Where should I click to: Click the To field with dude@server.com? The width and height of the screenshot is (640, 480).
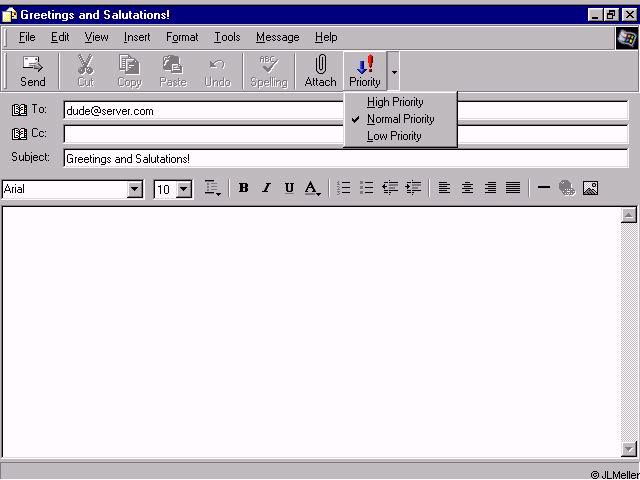pos(346,111)
